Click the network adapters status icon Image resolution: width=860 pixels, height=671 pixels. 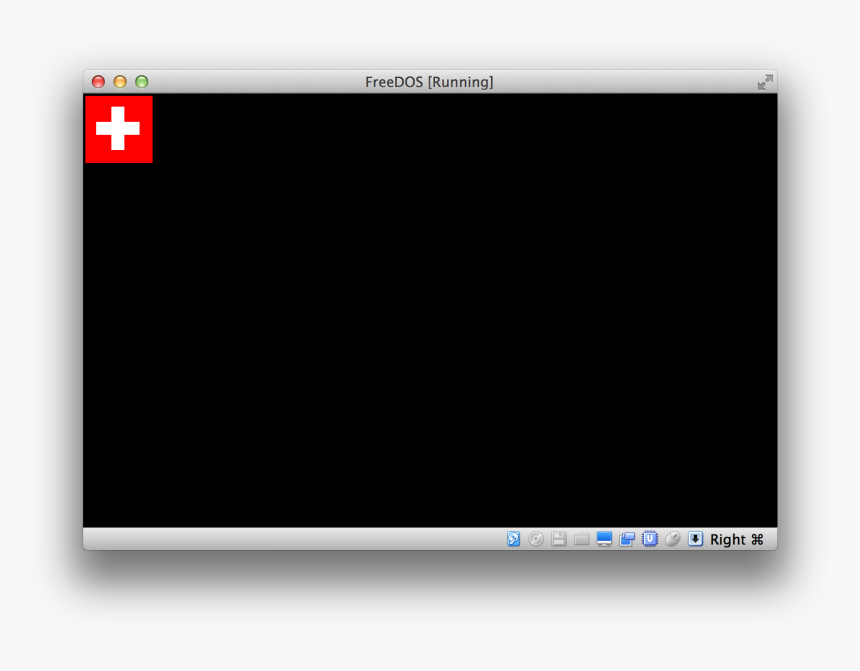627,539
